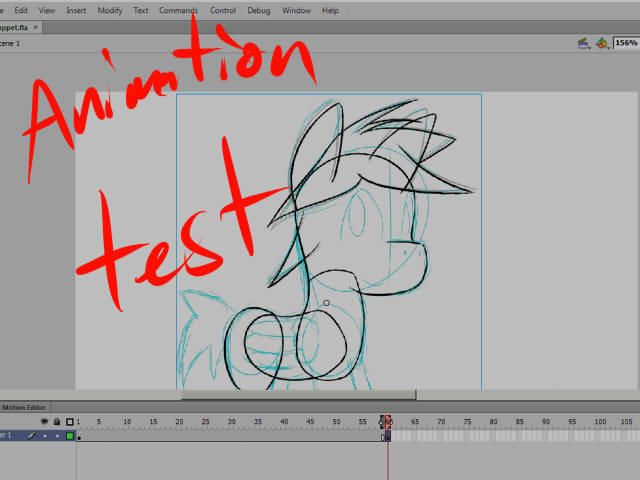Open the Edit Scene clapperboard dropdown

coord(584,43)
